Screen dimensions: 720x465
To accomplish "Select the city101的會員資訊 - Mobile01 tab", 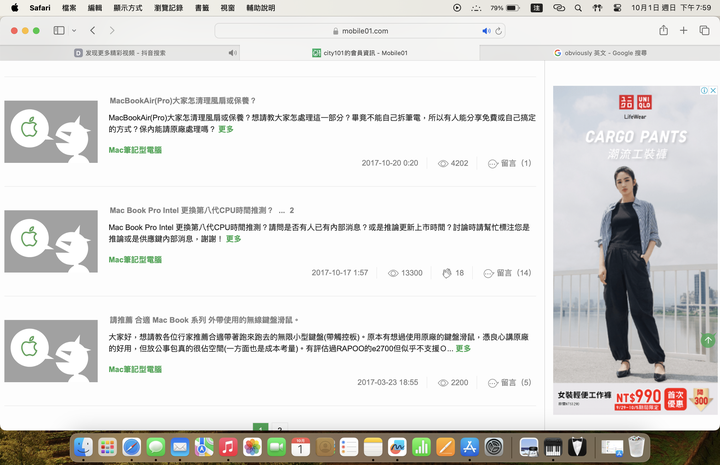I will coord(360,53).
